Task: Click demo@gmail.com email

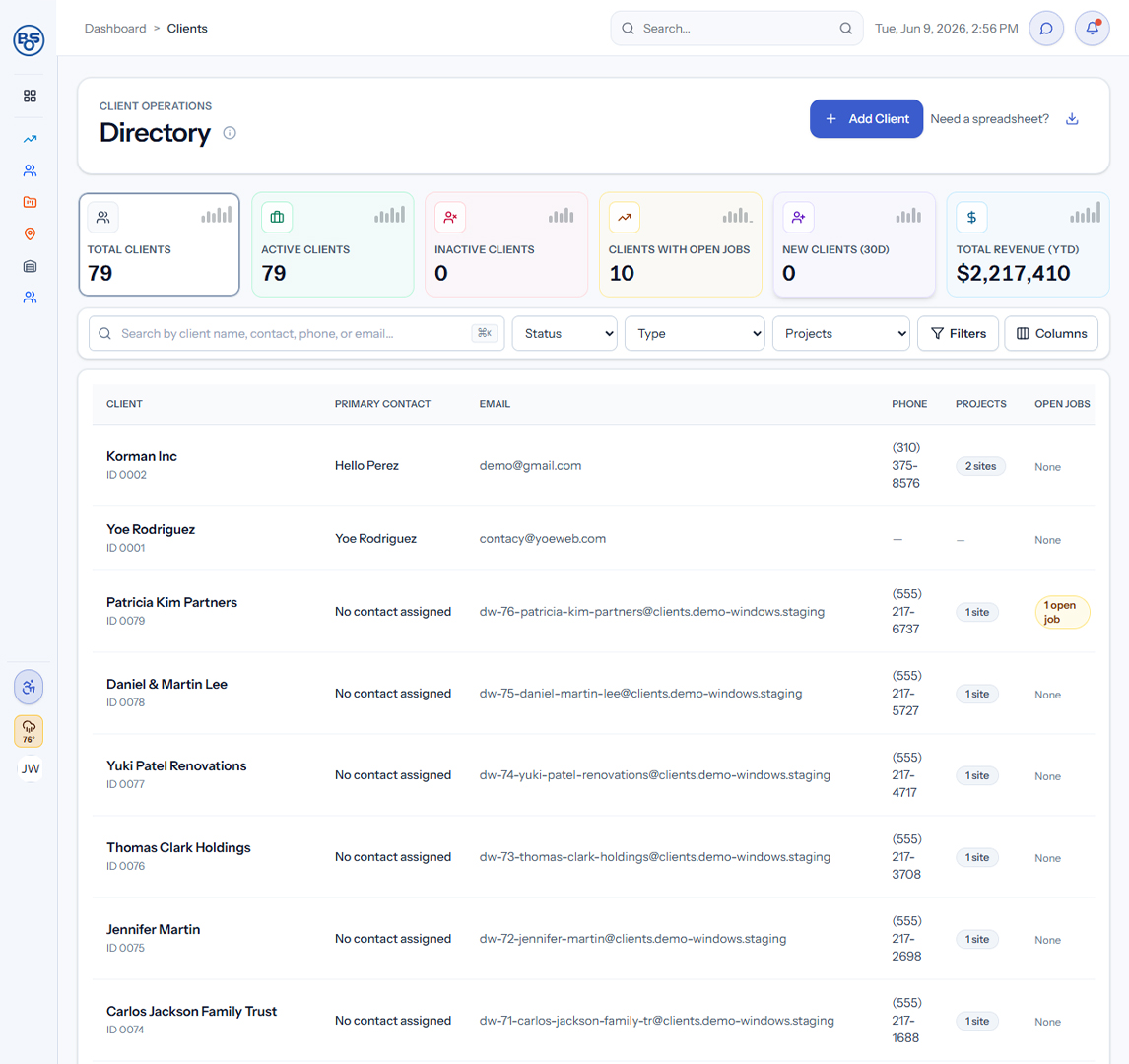Action: [531, 466]
